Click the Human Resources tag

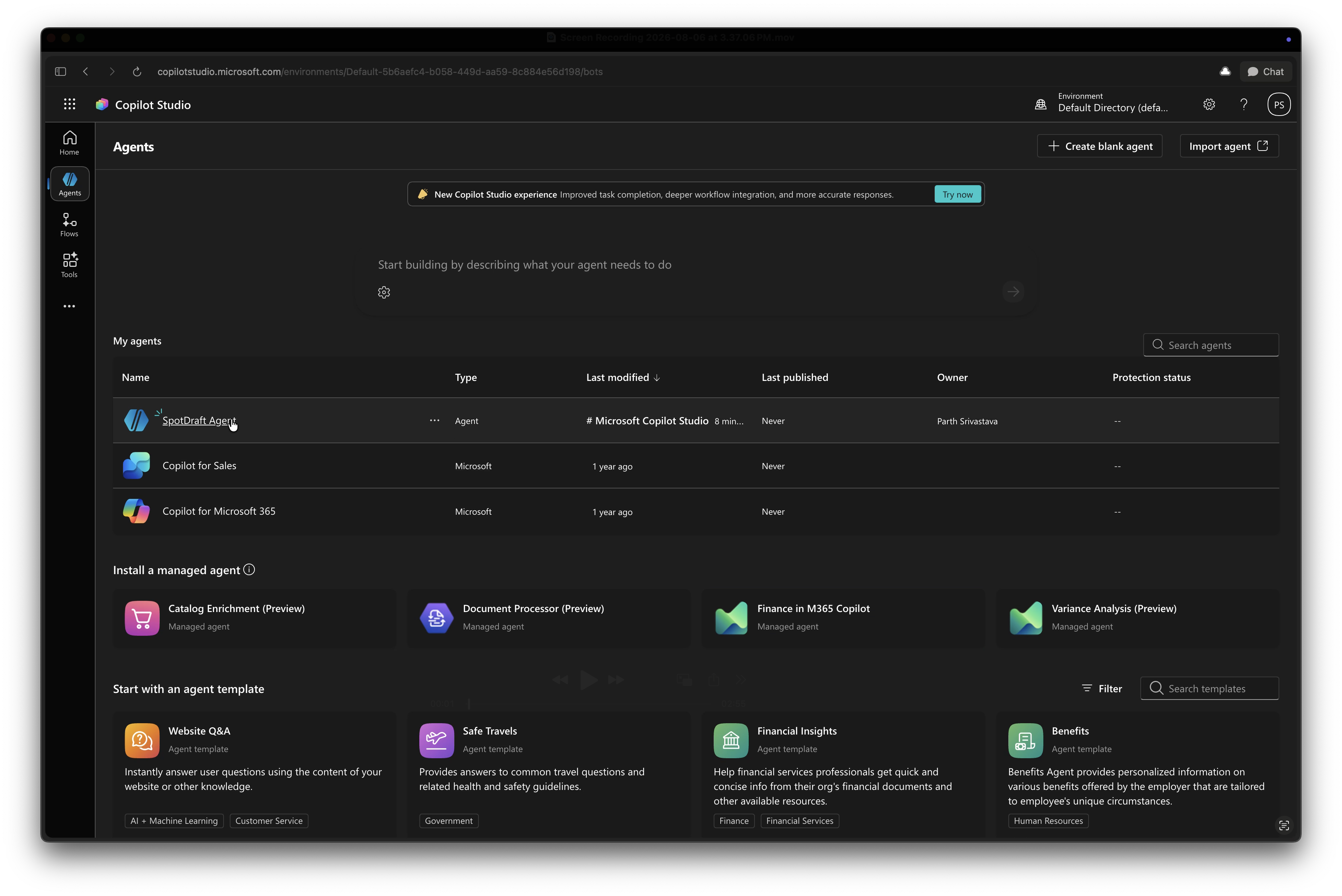coord(1048,821)
